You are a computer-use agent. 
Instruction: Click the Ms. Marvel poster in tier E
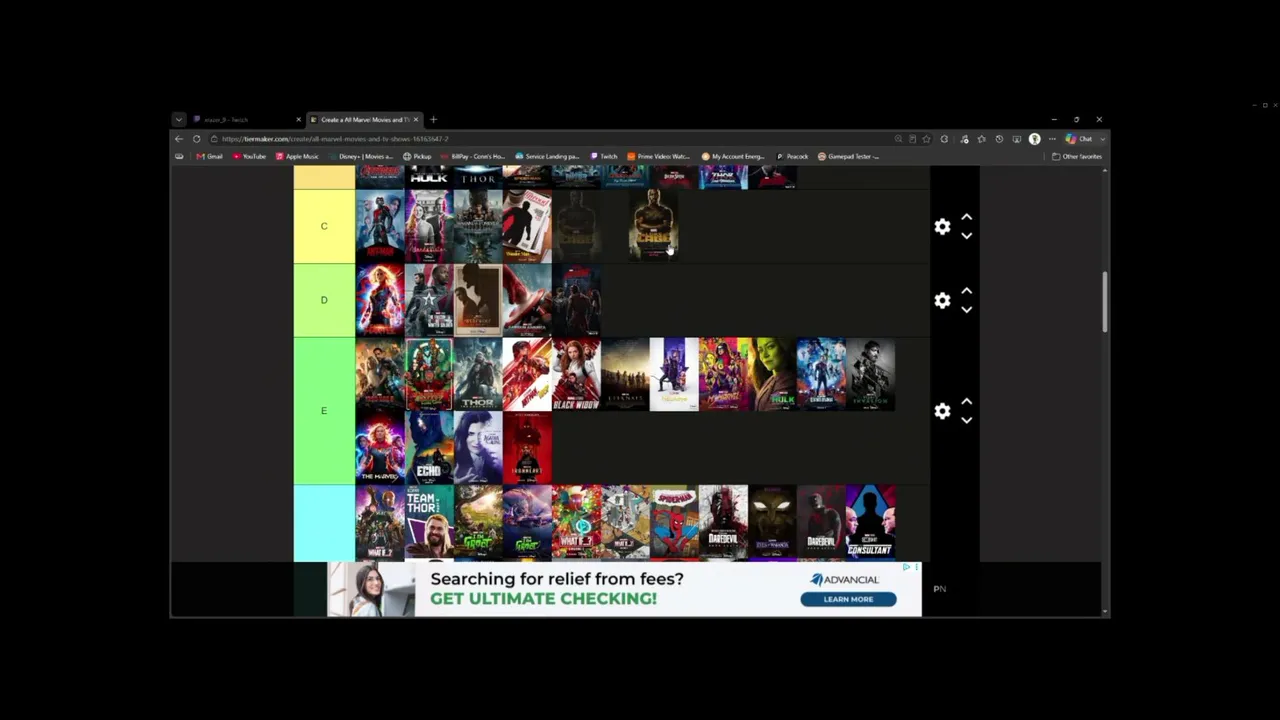723,374
